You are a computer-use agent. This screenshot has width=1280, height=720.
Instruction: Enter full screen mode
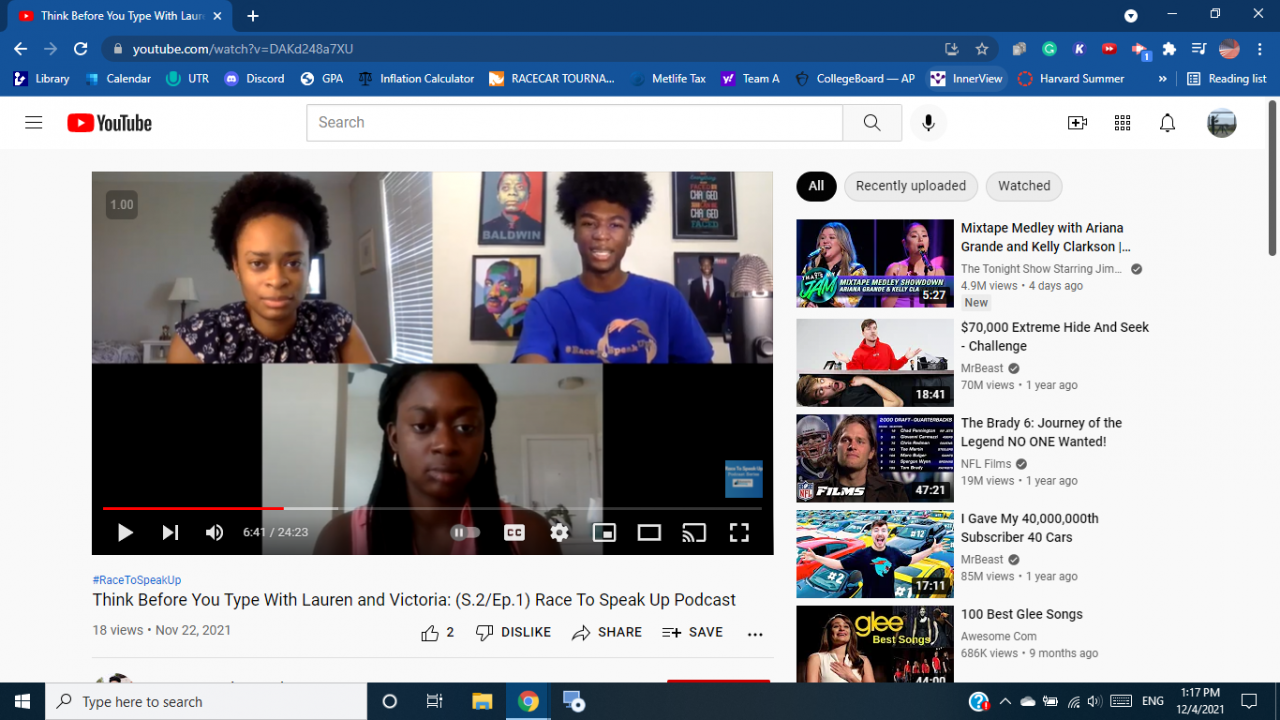(x=739, y=533)
